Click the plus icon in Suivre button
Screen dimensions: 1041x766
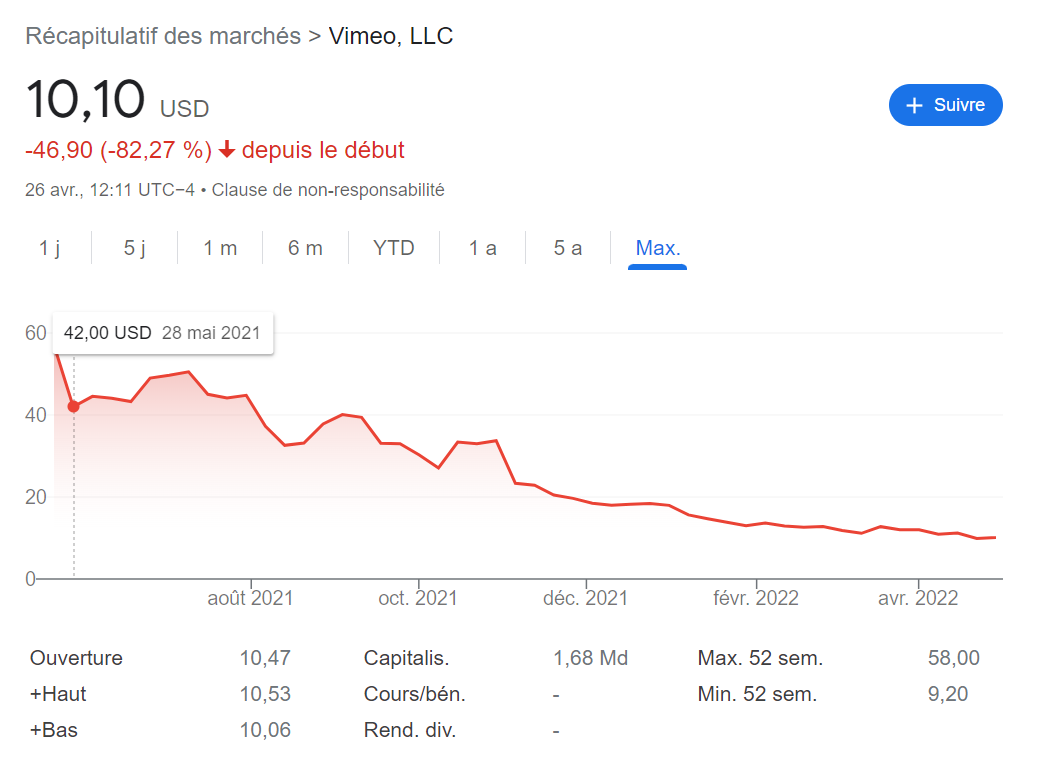[x=914, y=106]
